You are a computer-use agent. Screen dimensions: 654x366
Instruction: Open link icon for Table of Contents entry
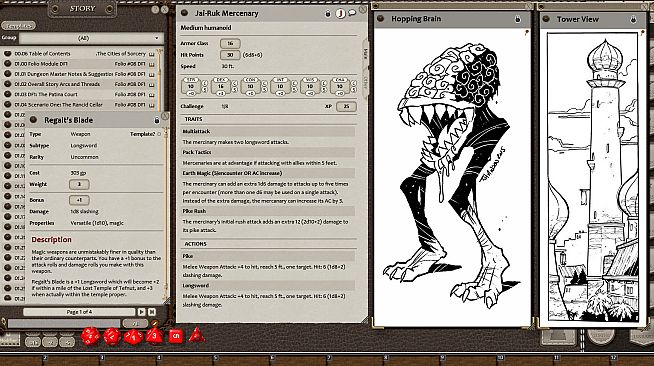point(7,53)
